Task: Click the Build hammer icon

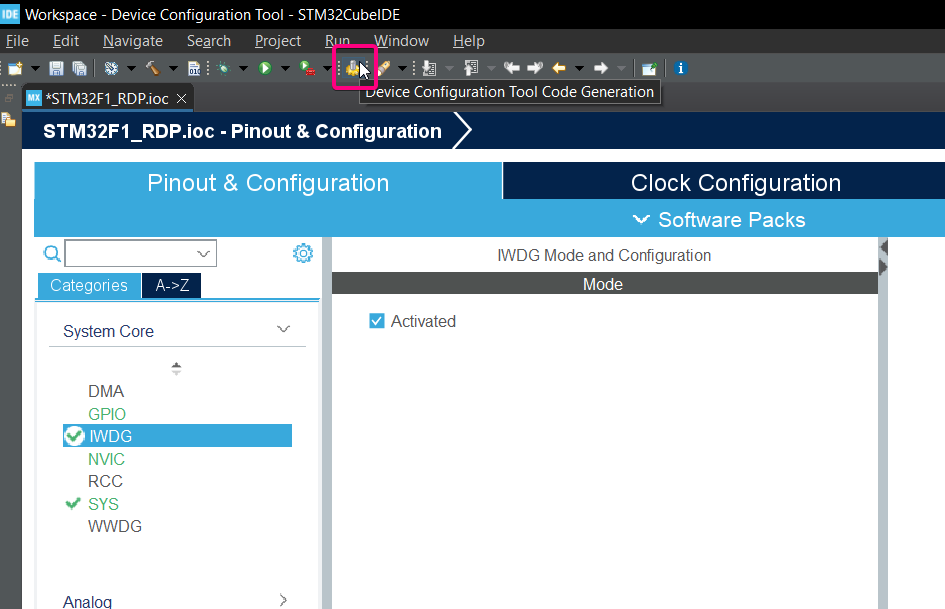Action: point(152,68)
